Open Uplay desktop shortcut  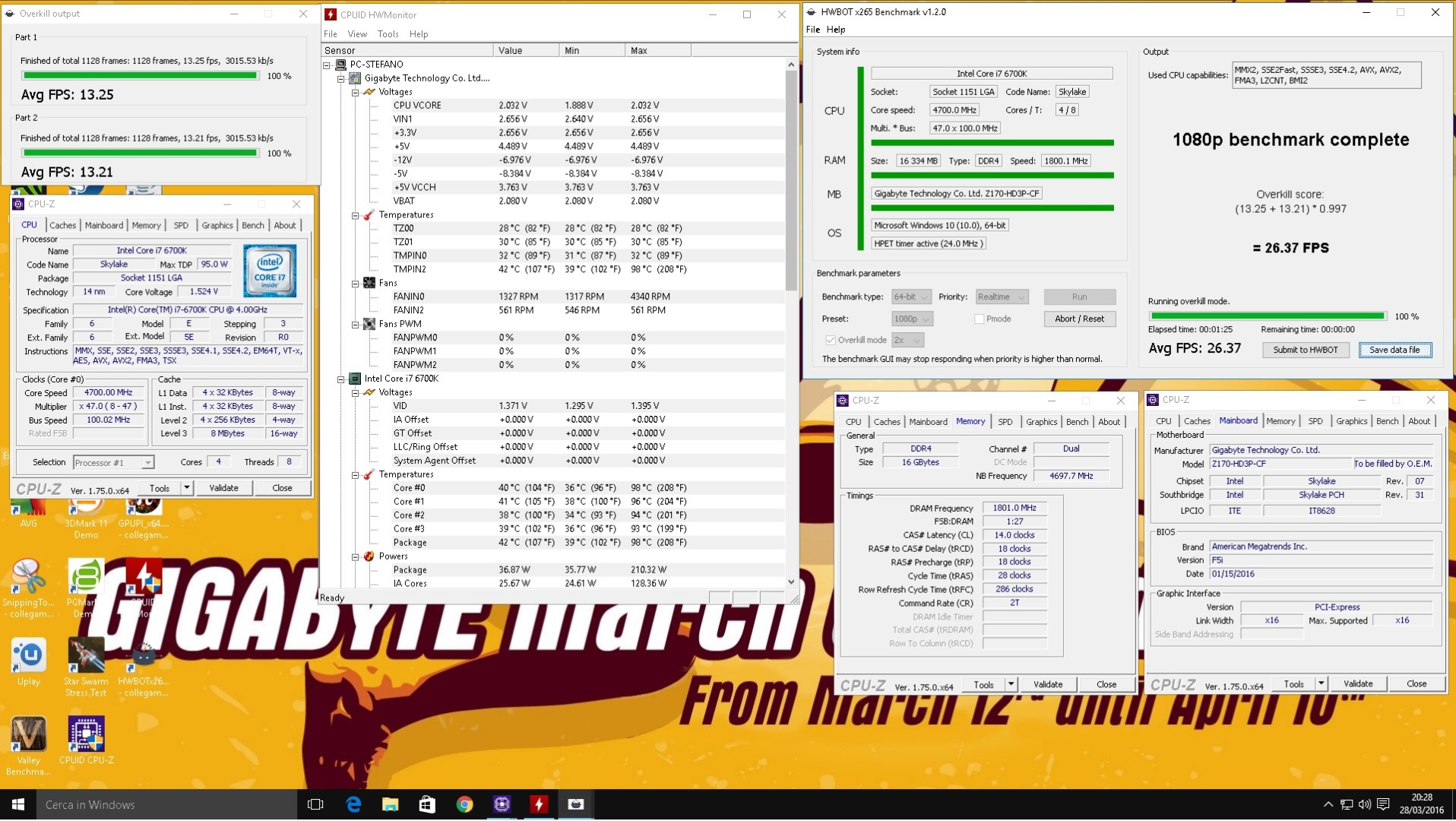(29, 662)
